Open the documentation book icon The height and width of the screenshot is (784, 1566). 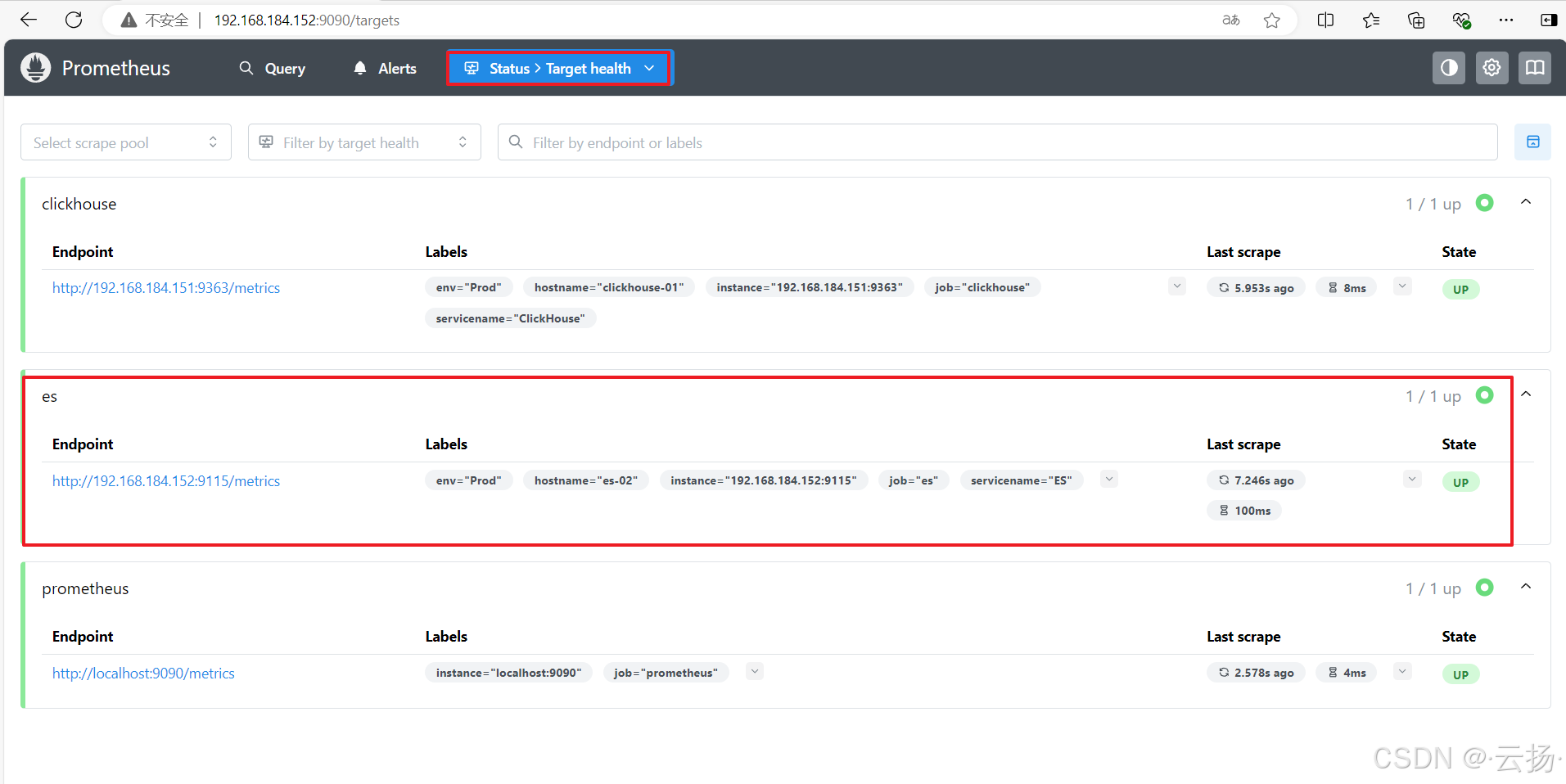pos(1536,68)
